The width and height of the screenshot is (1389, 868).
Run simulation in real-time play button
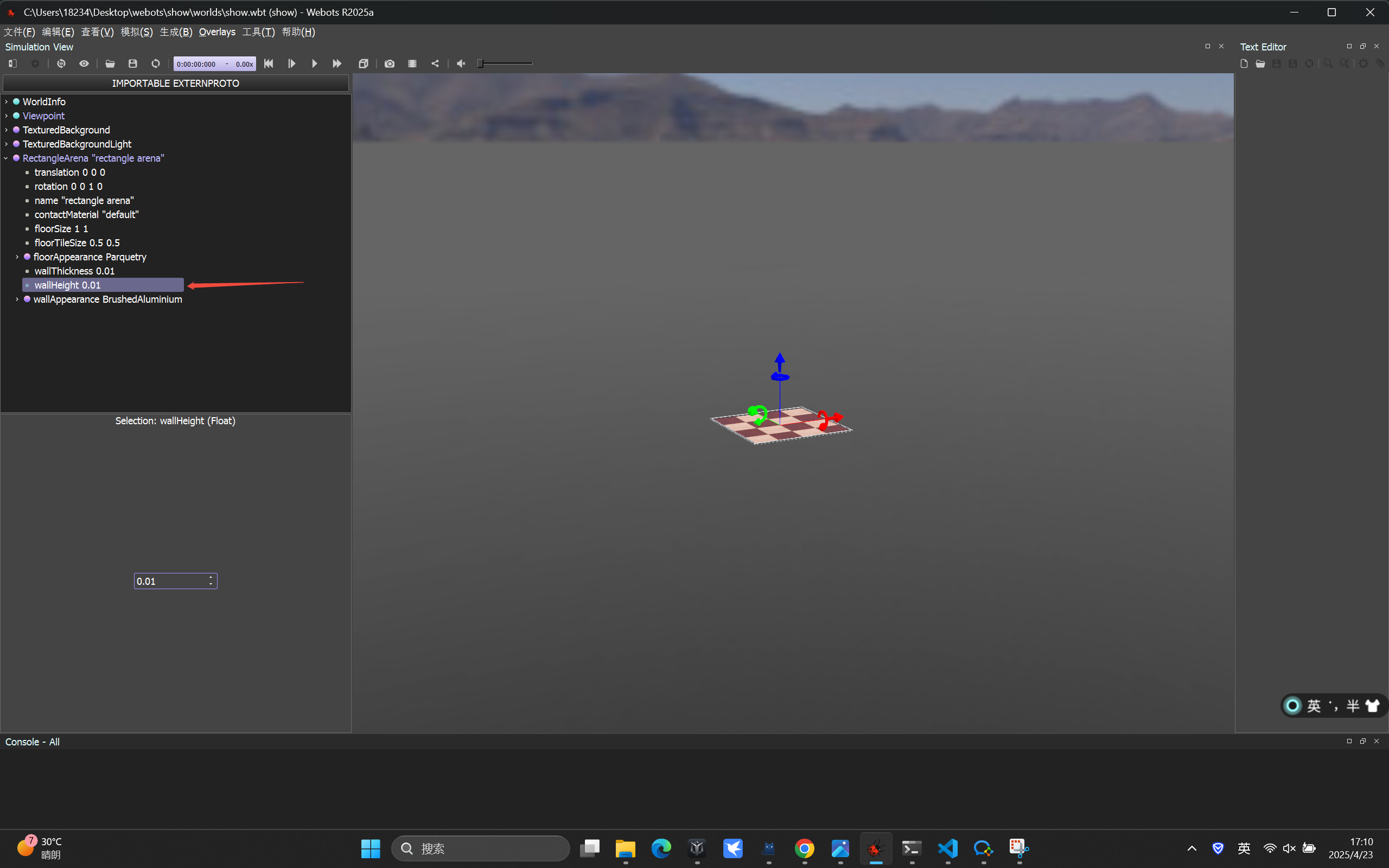tap(314, 63)
